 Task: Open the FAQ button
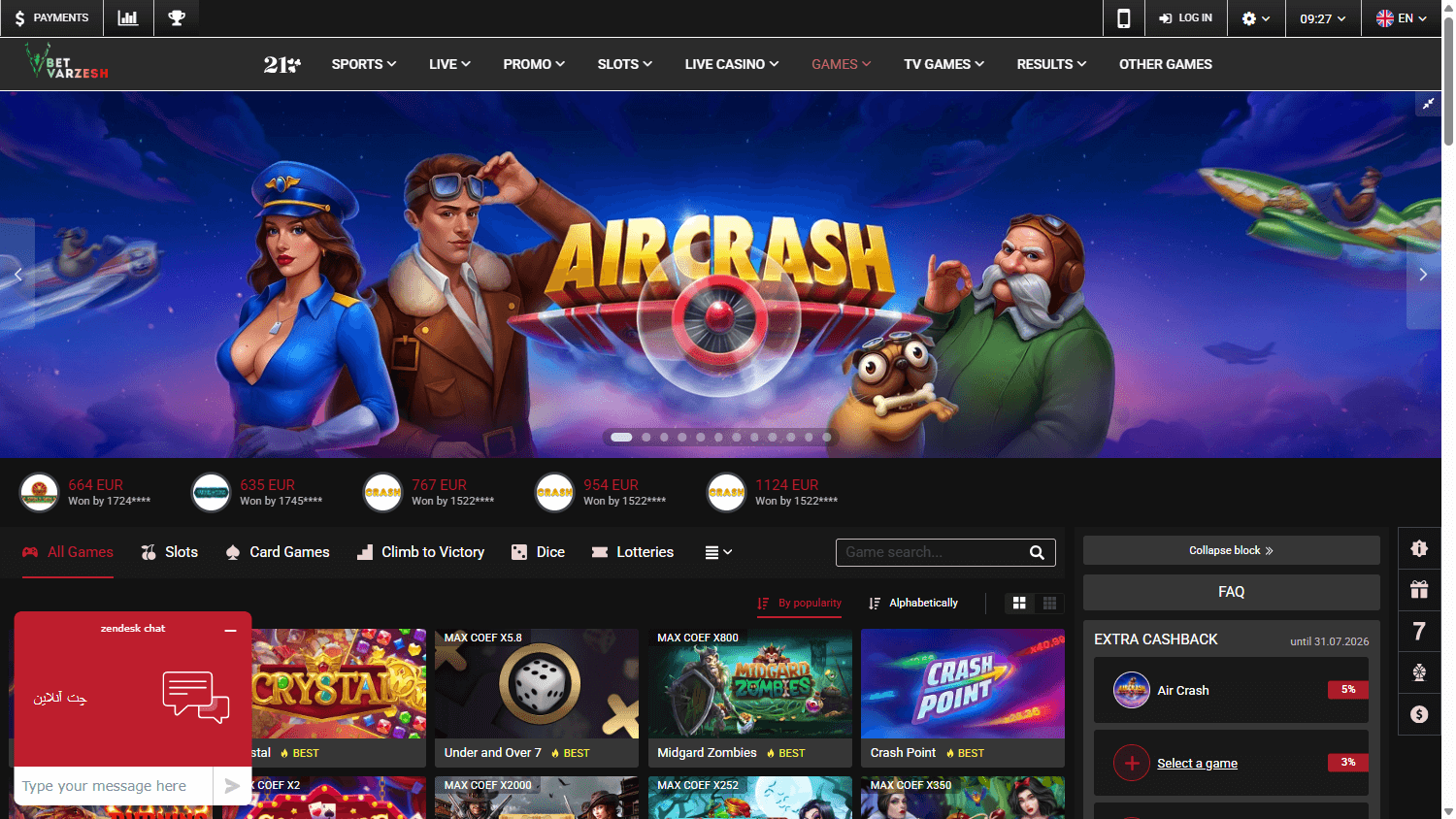click(1231, 592)
